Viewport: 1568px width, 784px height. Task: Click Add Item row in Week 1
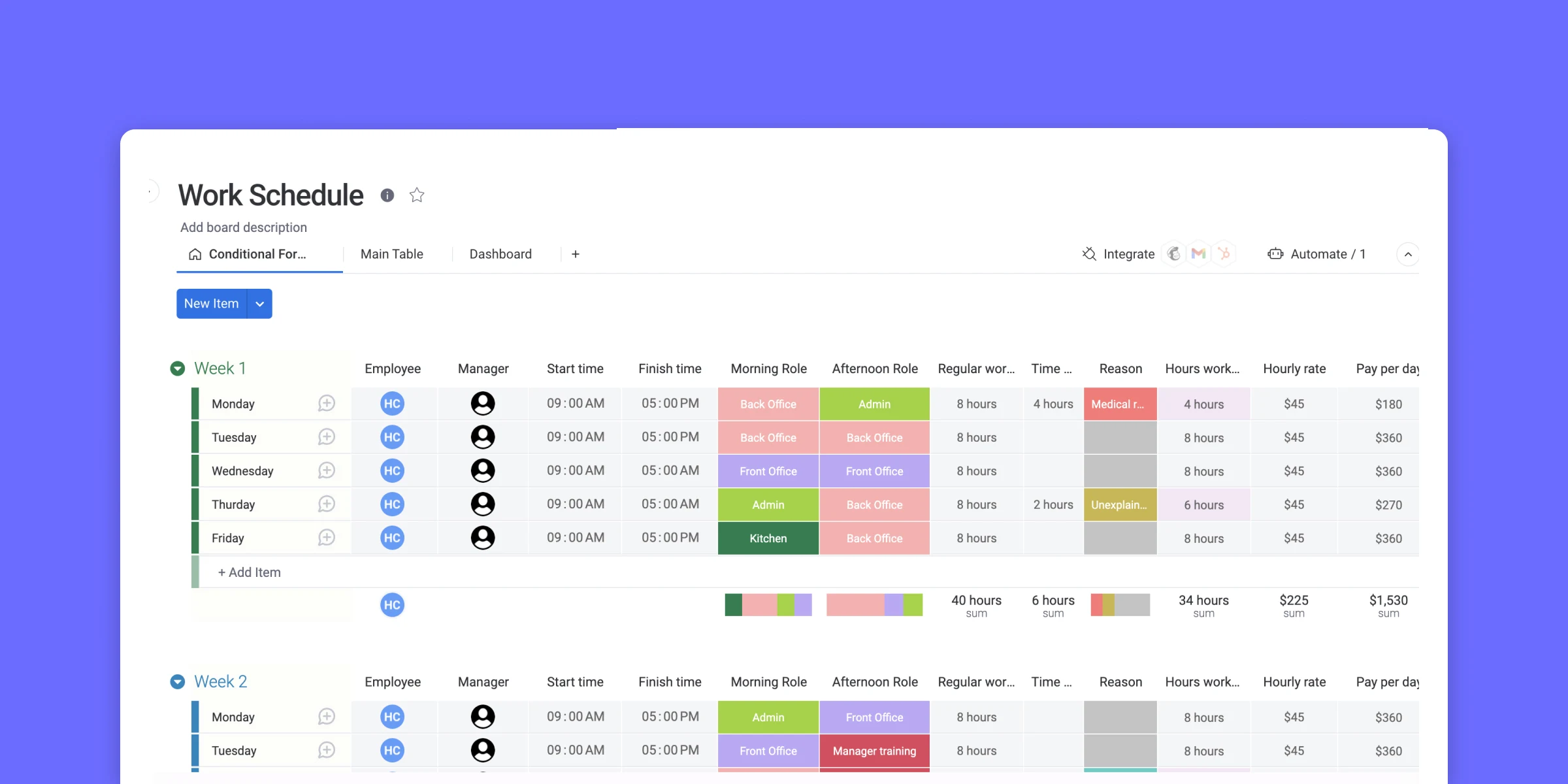pyautogui.click(x=248, y=572)
